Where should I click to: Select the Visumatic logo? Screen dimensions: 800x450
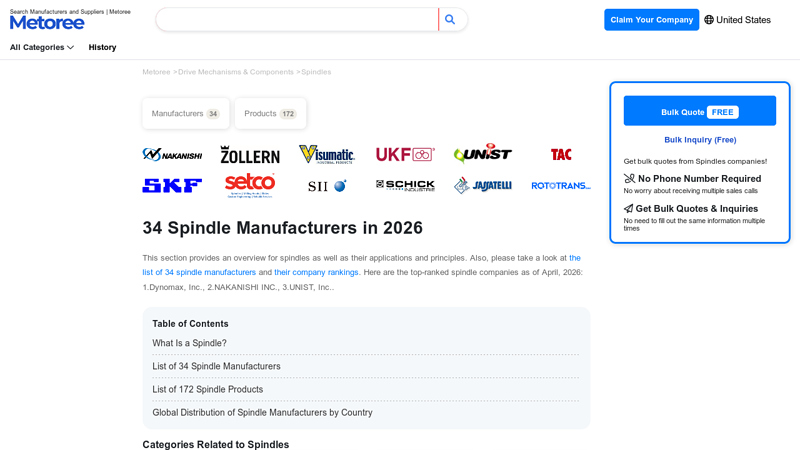pyautogui.click(x=327, y=155)
